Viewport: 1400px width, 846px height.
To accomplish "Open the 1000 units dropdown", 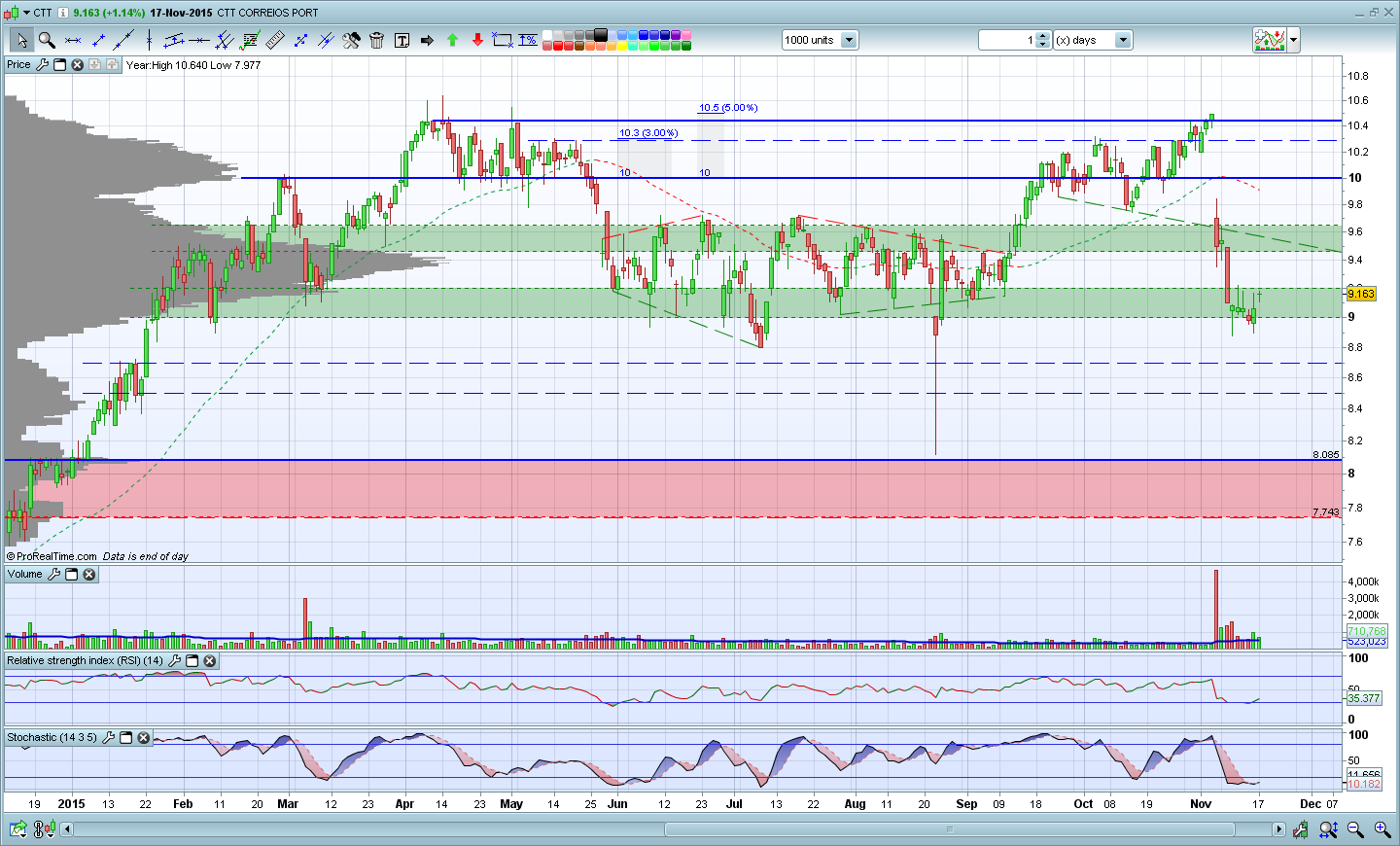I will [849, 40].
